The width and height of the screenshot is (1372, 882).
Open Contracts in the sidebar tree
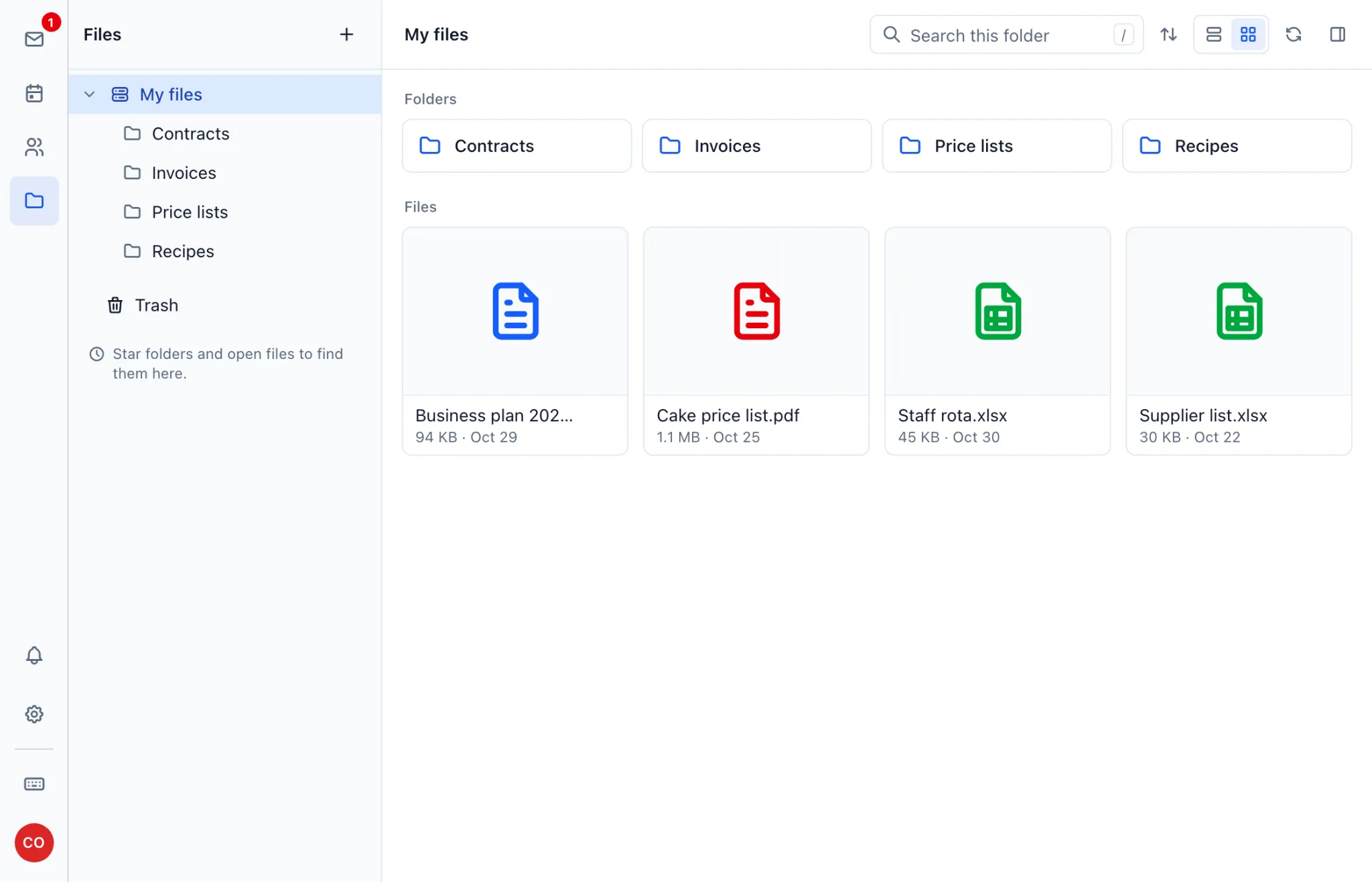click(225, 134)
